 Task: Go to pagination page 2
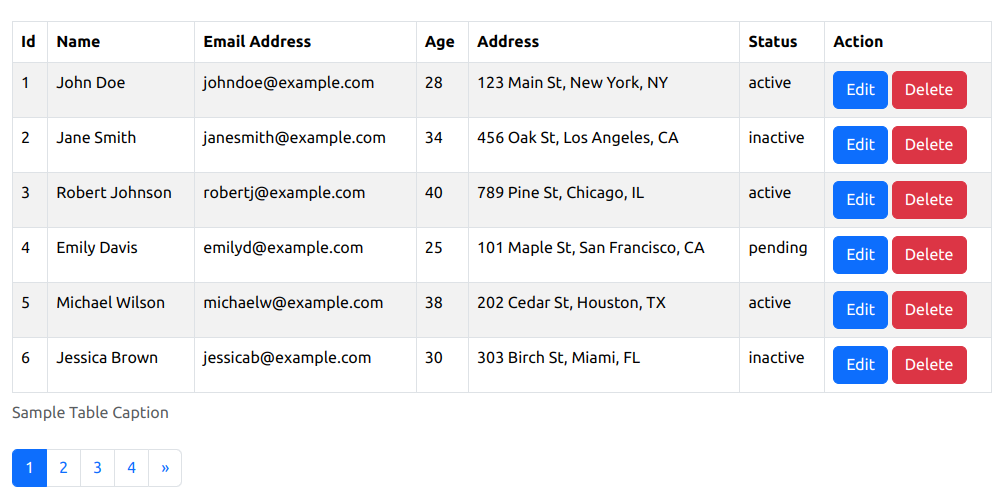point(63,468)
